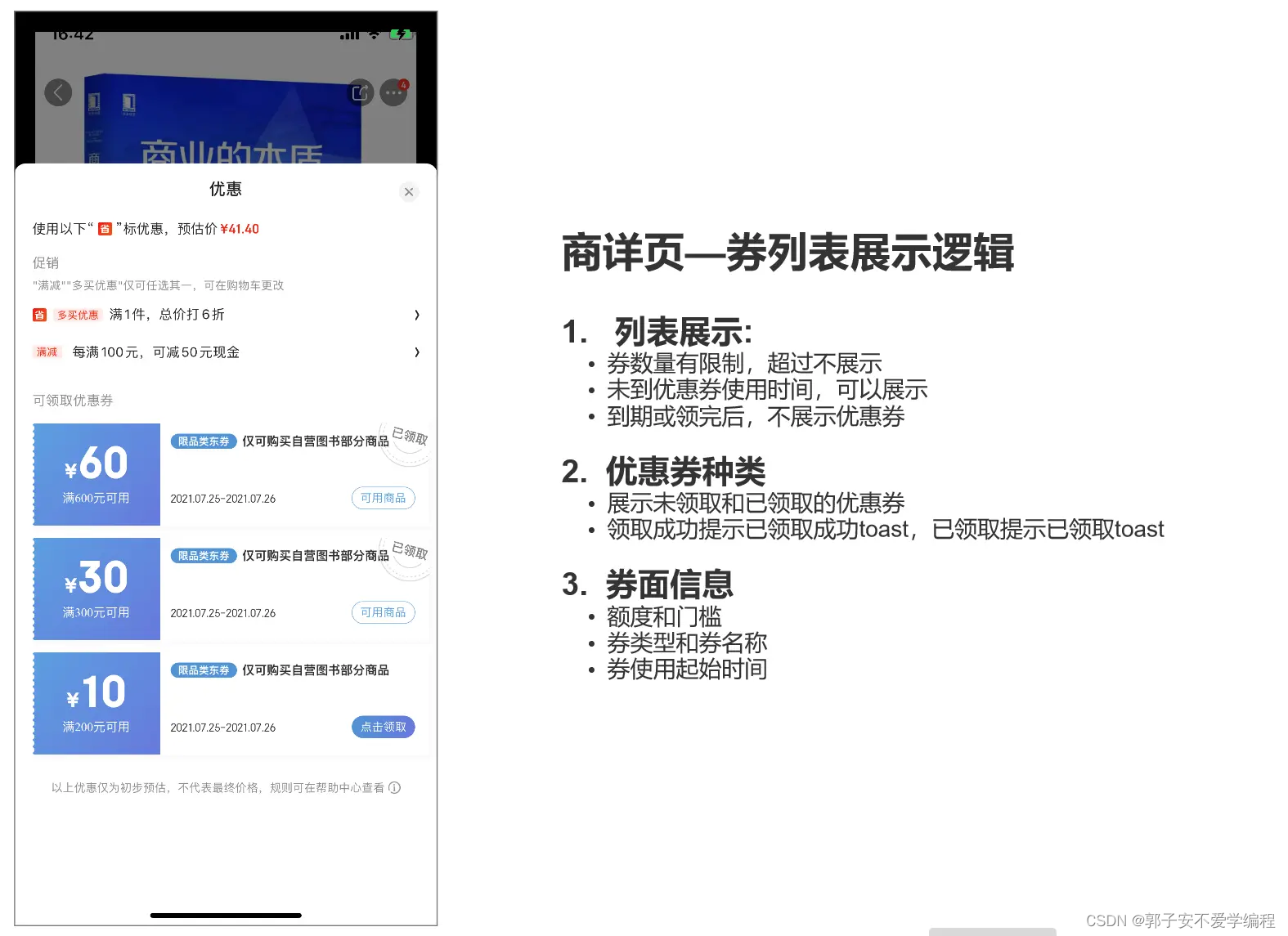Tap the back arrow on the product page
The width and height of the screenshot is (1288, 936).
[x=58, y=92]
